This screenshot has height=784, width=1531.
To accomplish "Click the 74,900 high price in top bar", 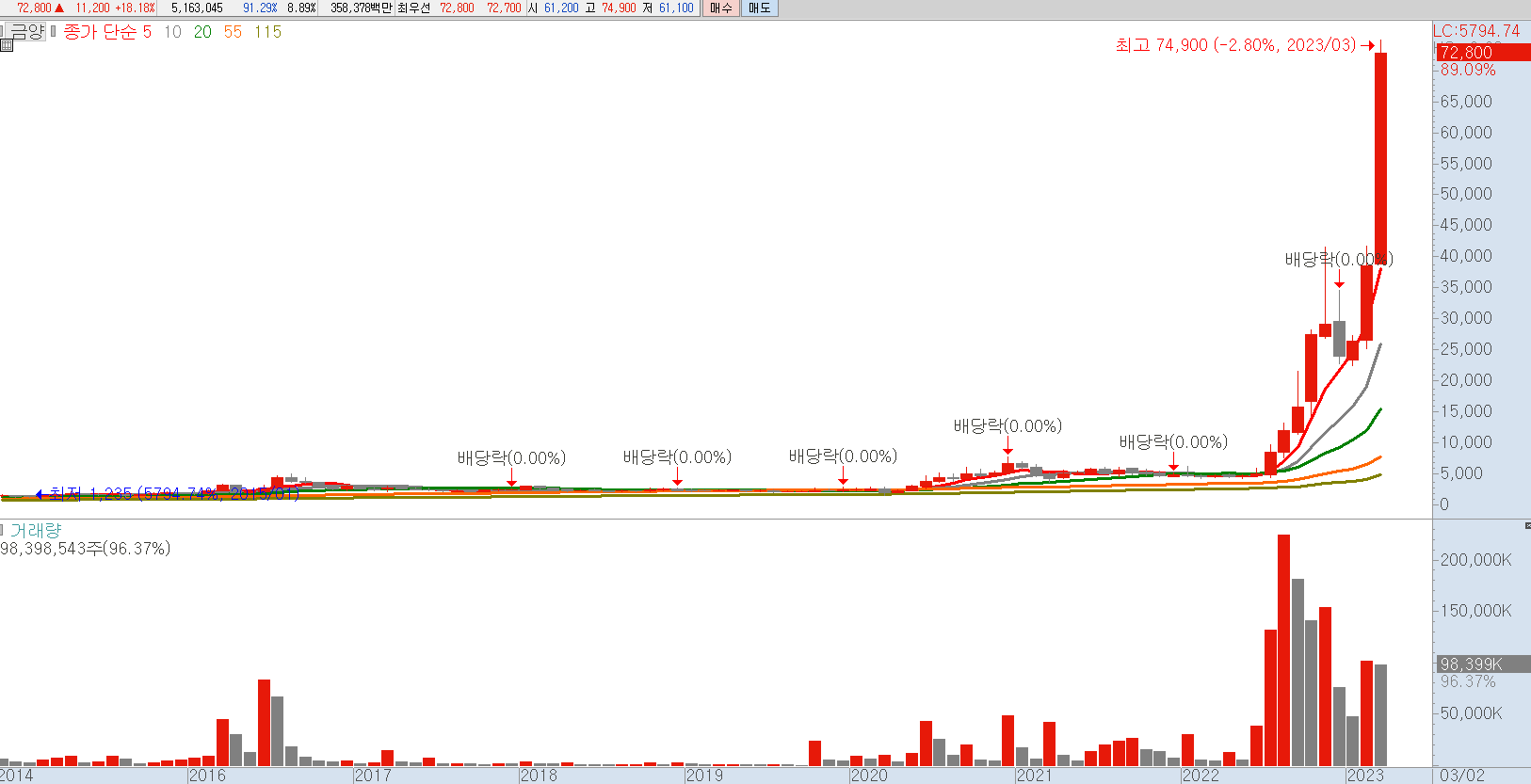I will click(619, 8).
